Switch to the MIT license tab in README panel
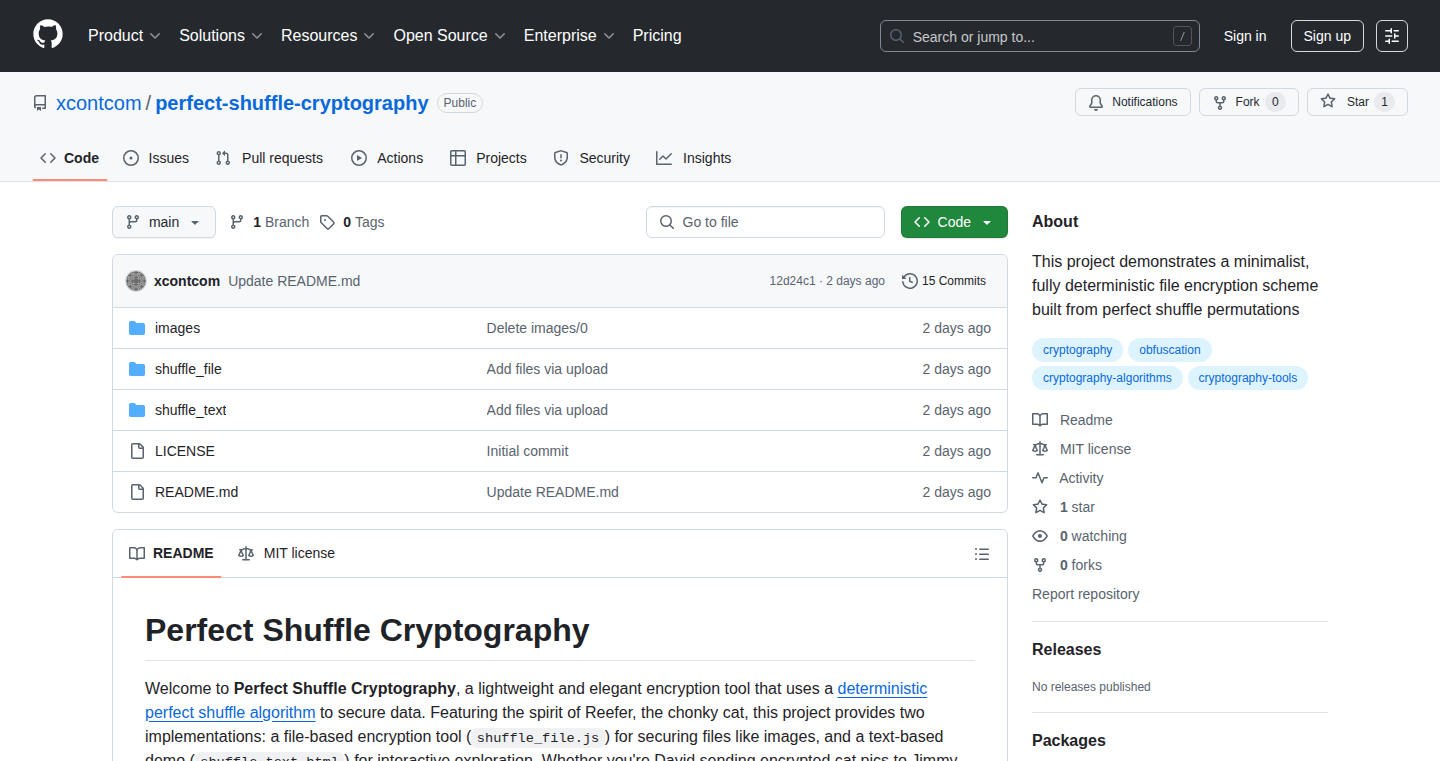 click(x=287, y=553)
